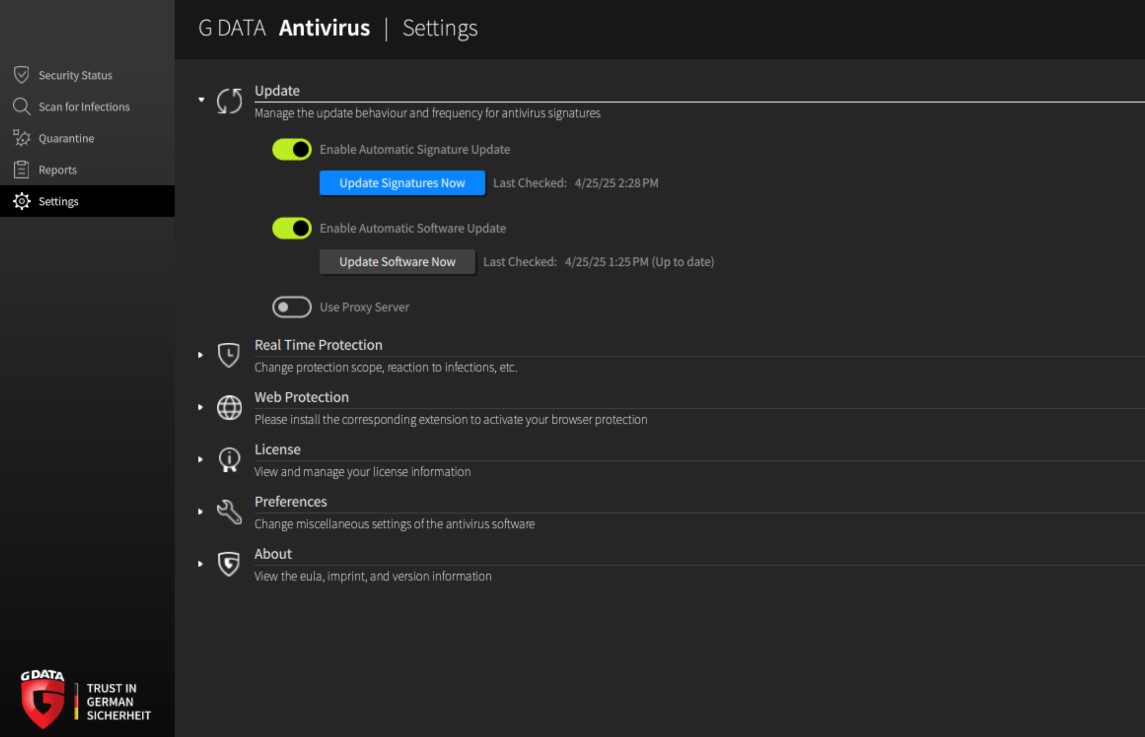1145x737 pixels.
Task: Click the Preferences wrench icon
Action: click(x=229, y=512)
